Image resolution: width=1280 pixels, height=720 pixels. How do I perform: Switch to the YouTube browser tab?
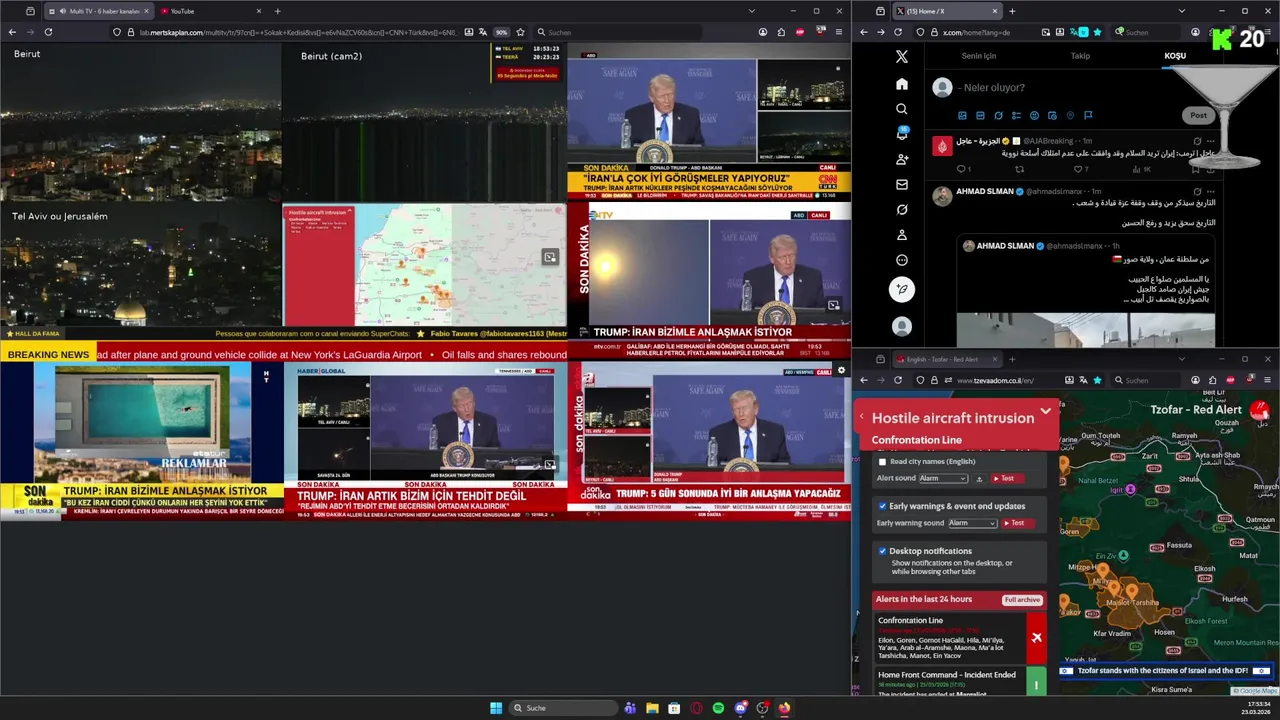click(x=210, y=11)
